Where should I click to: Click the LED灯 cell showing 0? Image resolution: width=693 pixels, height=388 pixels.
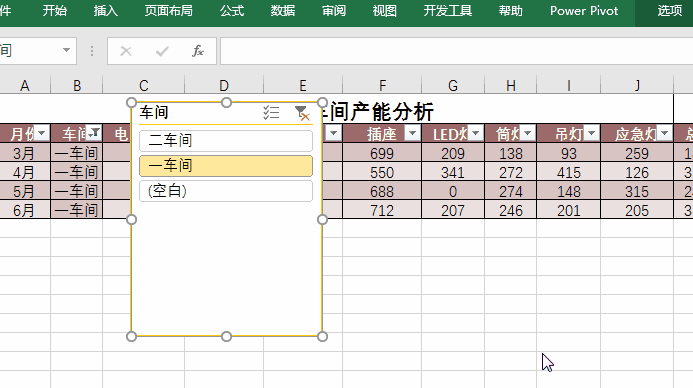tap(453, 191)
